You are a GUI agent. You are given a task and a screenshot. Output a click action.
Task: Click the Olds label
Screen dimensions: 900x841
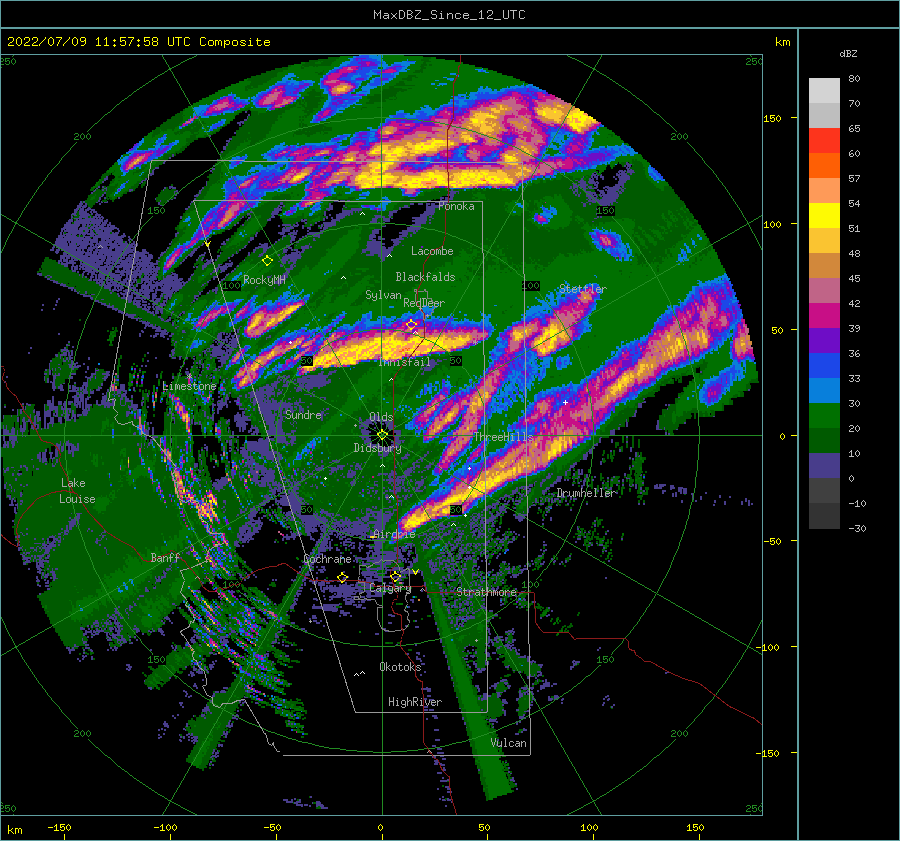coord(381,417)
